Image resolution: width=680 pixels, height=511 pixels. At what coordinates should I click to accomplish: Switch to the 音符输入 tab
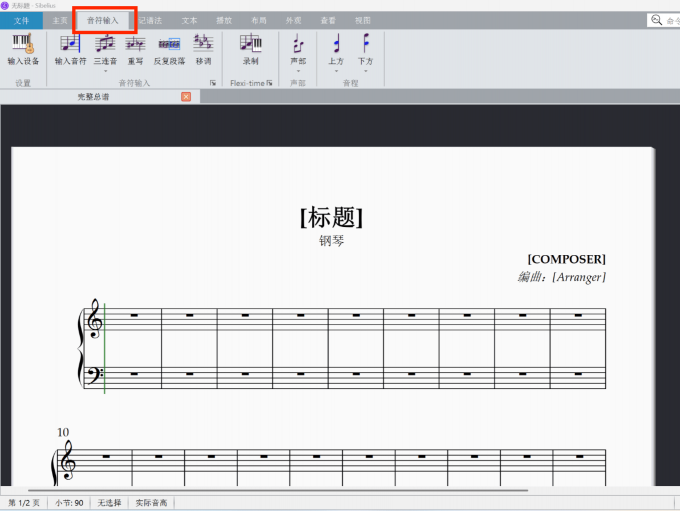(103, 20)
